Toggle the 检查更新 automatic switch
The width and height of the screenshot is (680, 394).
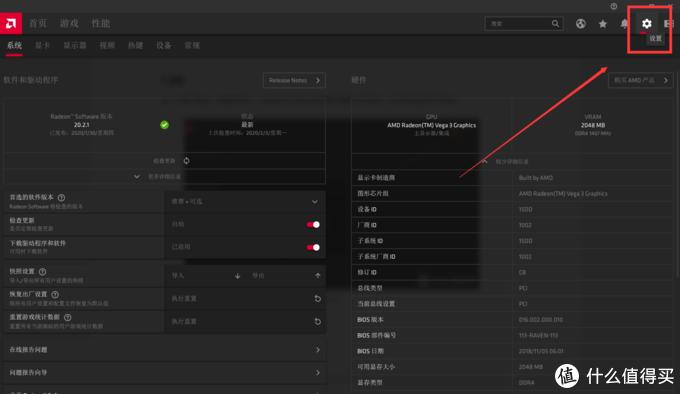coord(313,225)
